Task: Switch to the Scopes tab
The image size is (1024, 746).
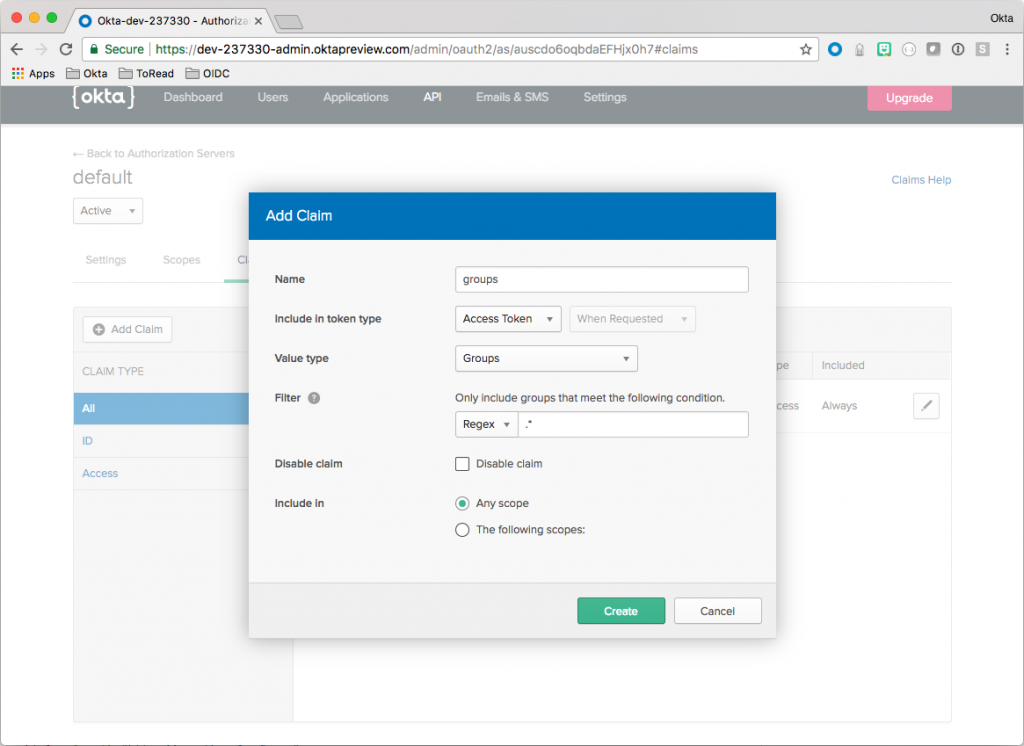Action: tap(182, 260)
